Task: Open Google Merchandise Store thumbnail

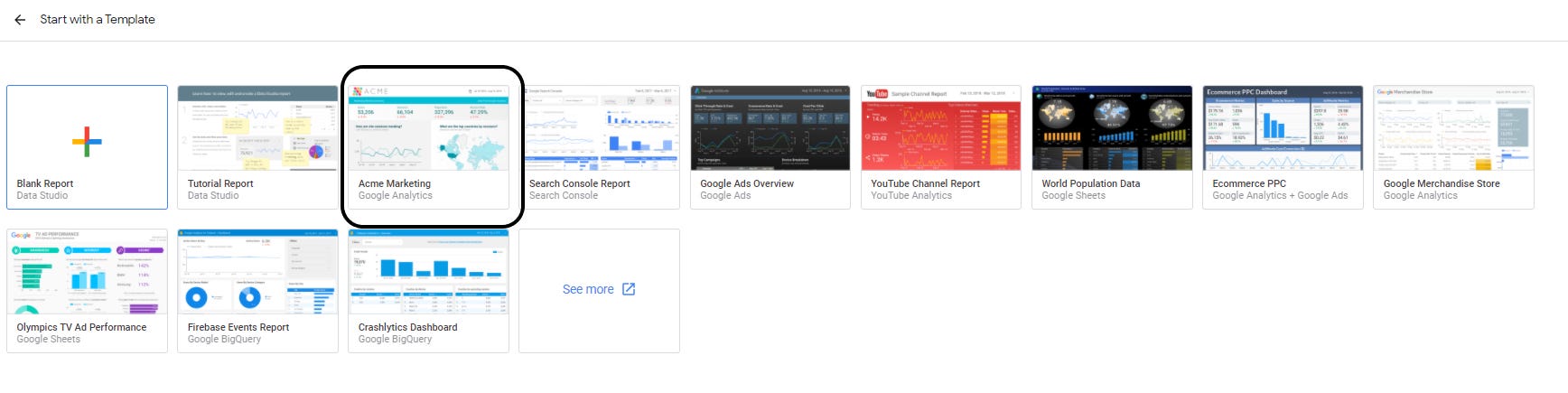Action: 1453,128
